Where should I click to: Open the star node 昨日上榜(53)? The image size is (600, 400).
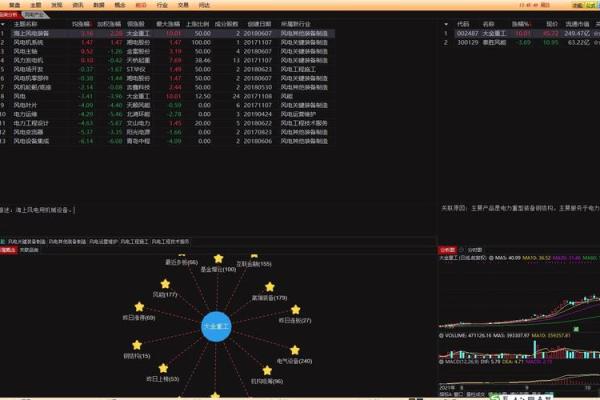163,369
